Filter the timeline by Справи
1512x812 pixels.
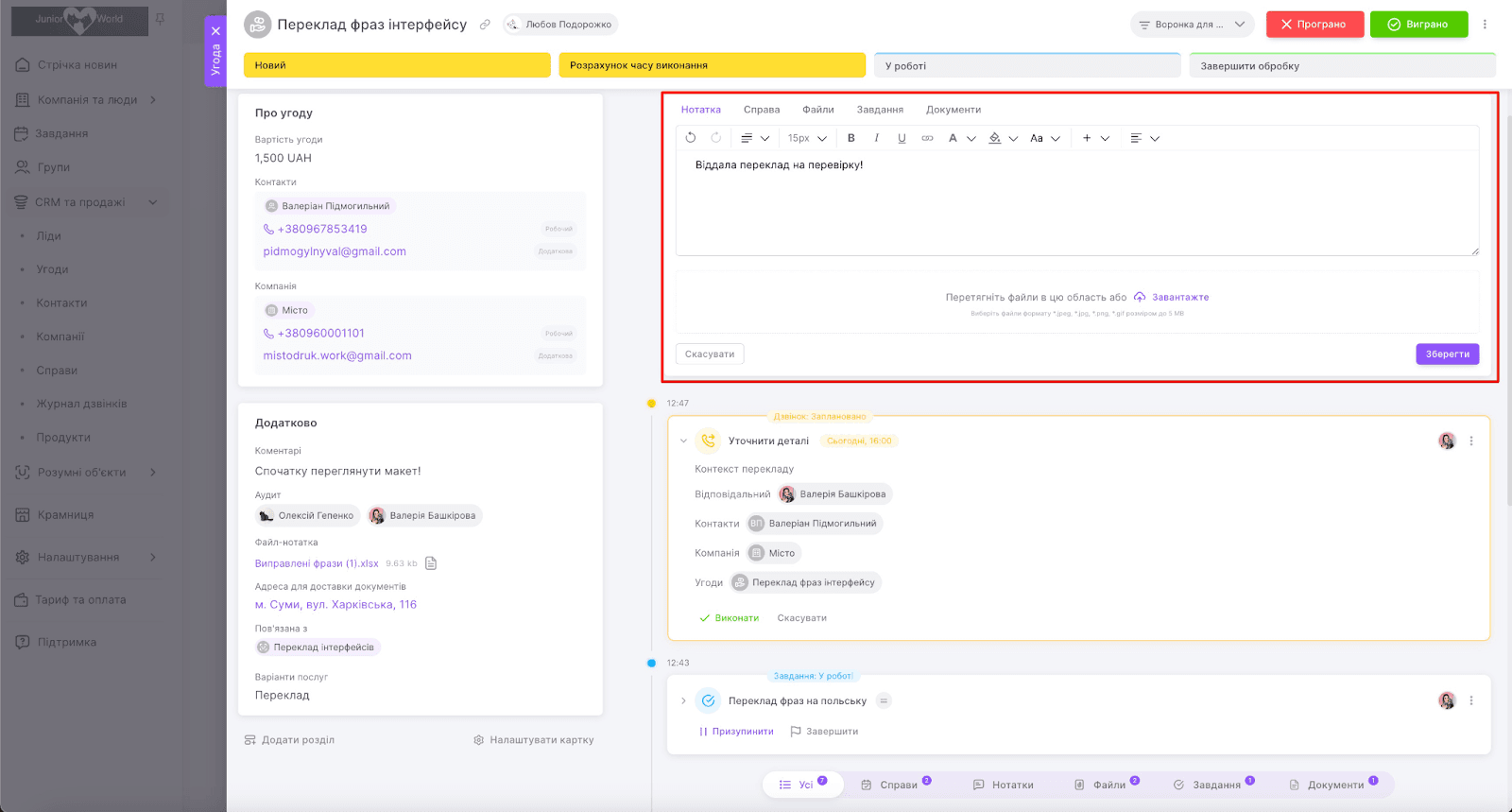895,785
